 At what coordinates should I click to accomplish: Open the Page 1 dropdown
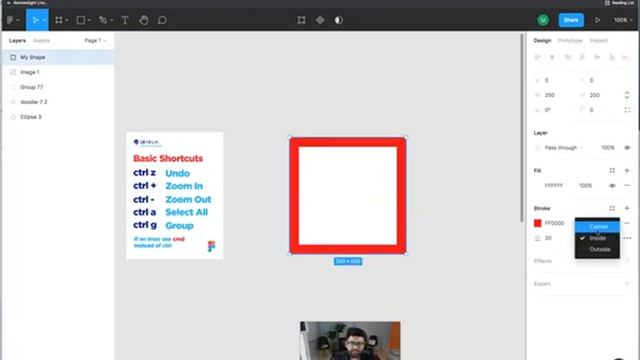tap(95, 40)
